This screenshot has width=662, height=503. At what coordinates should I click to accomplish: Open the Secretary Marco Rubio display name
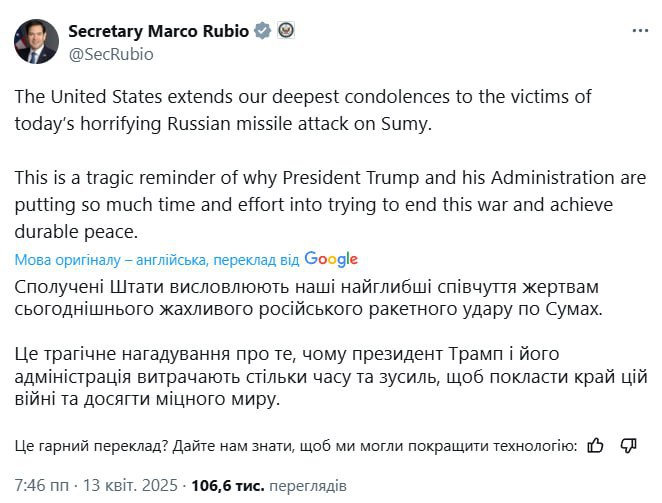pos(160,31)
